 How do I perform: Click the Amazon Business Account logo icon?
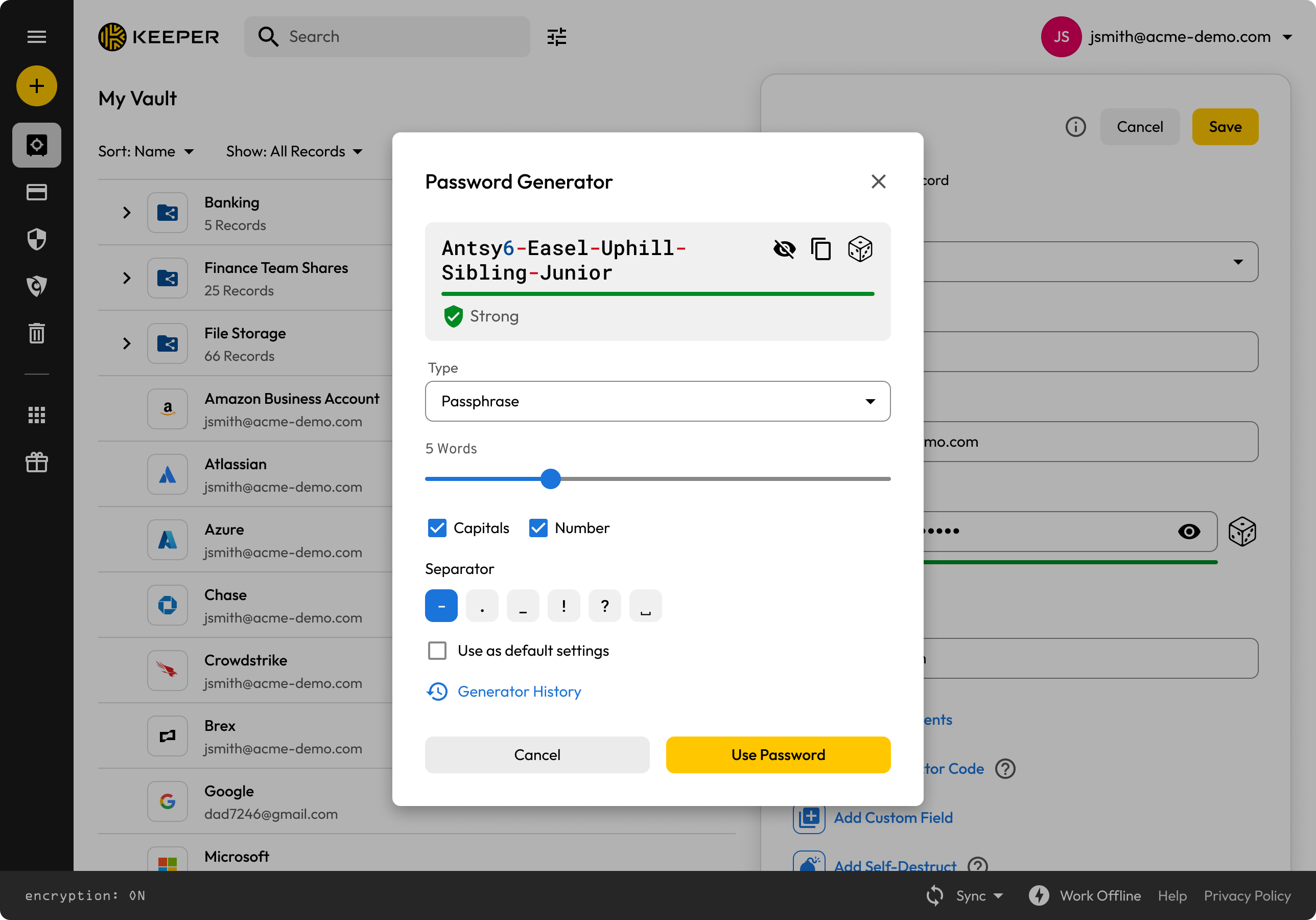tap(168, 409)
